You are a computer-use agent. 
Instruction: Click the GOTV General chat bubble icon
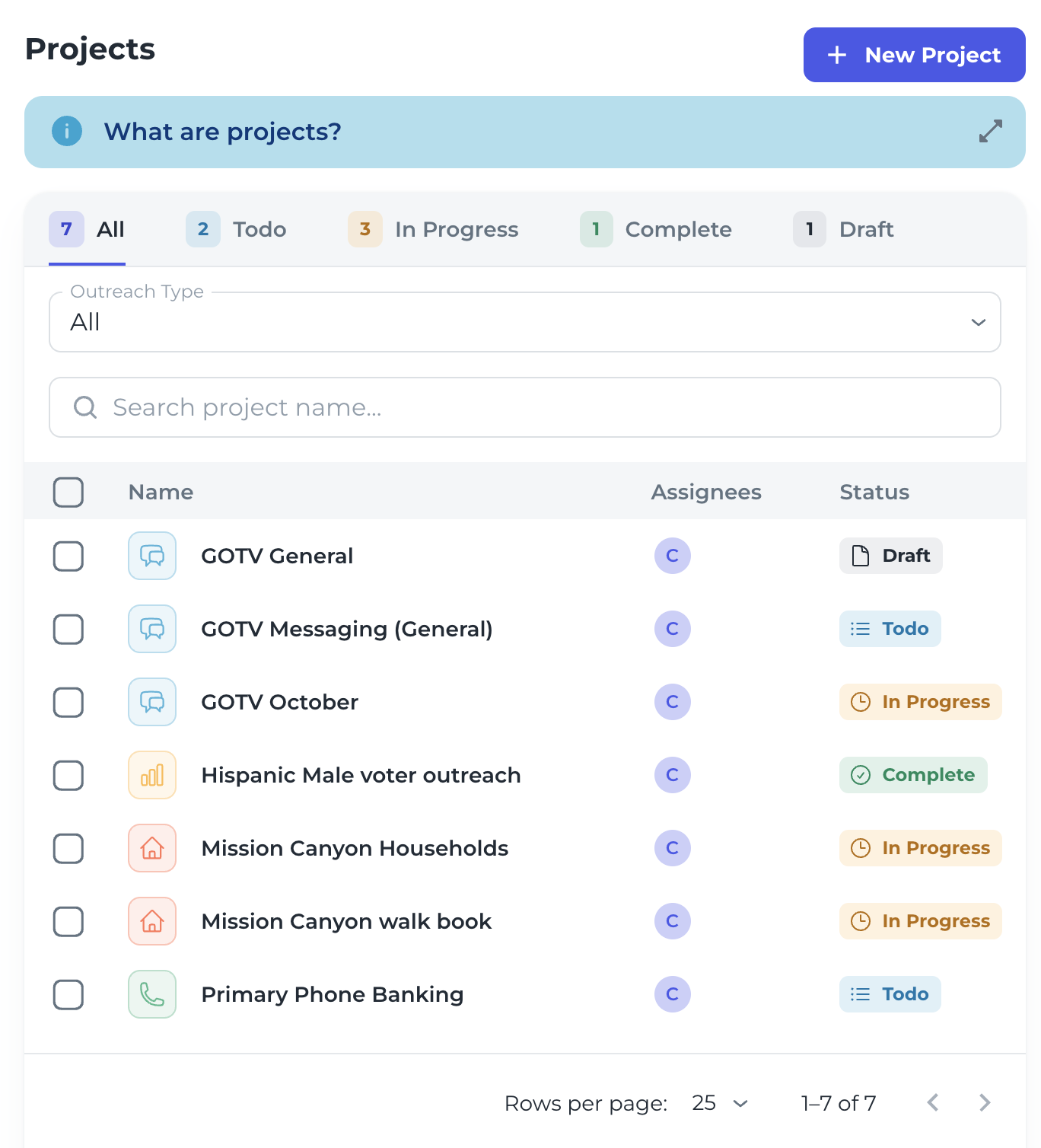point(152,556)
